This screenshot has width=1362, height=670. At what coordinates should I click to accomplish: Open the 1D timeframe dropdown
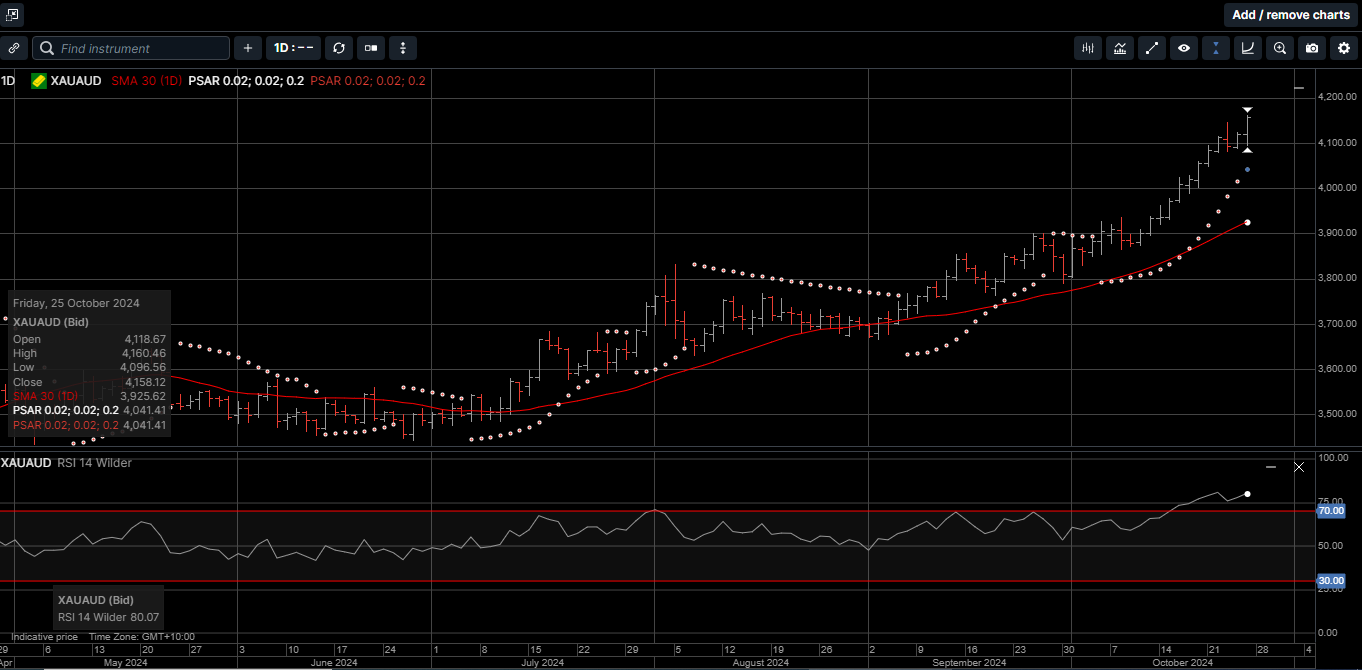pyautogui.click(x=292, y=47)
